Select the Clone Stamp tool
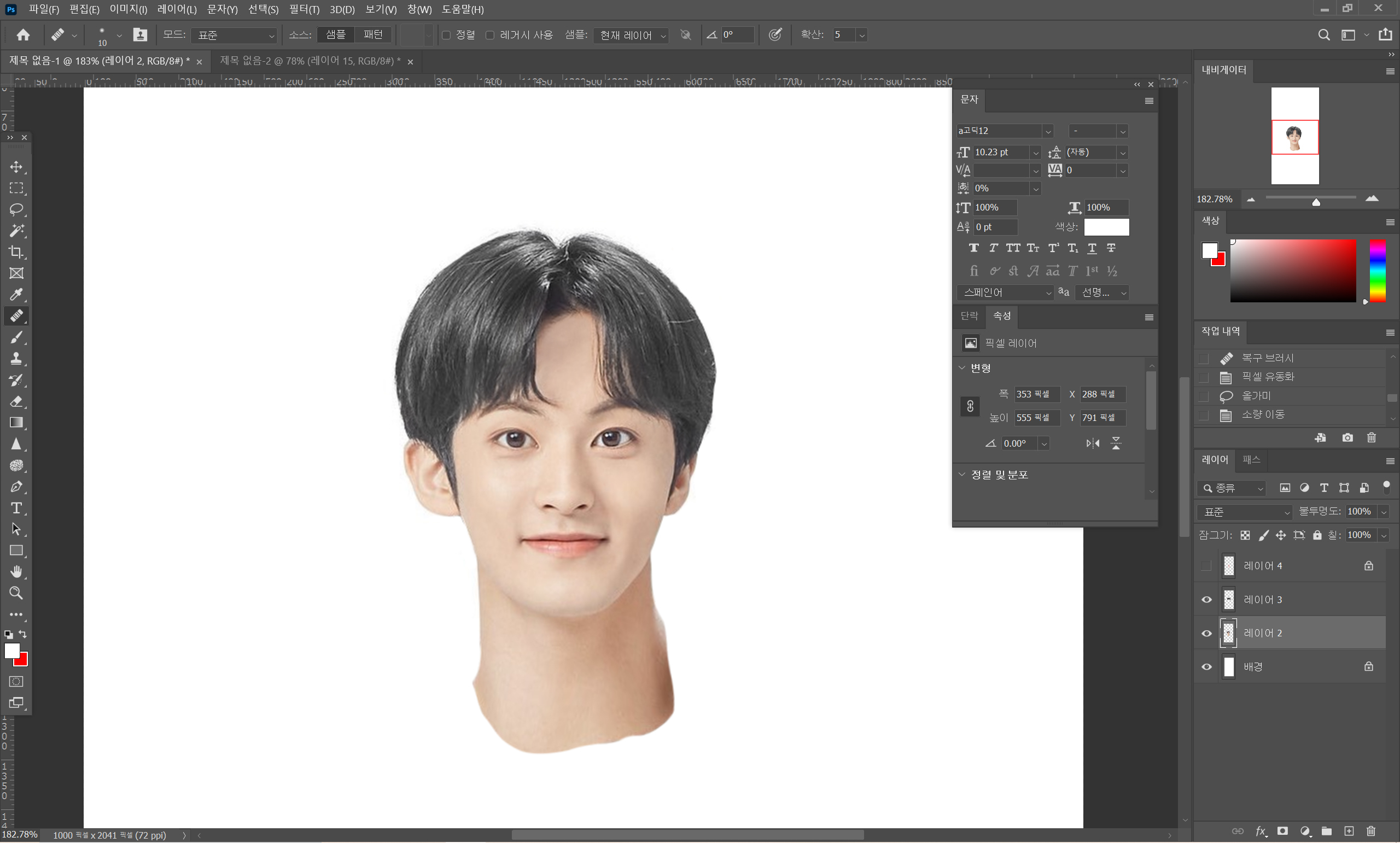 coord(16,359)
